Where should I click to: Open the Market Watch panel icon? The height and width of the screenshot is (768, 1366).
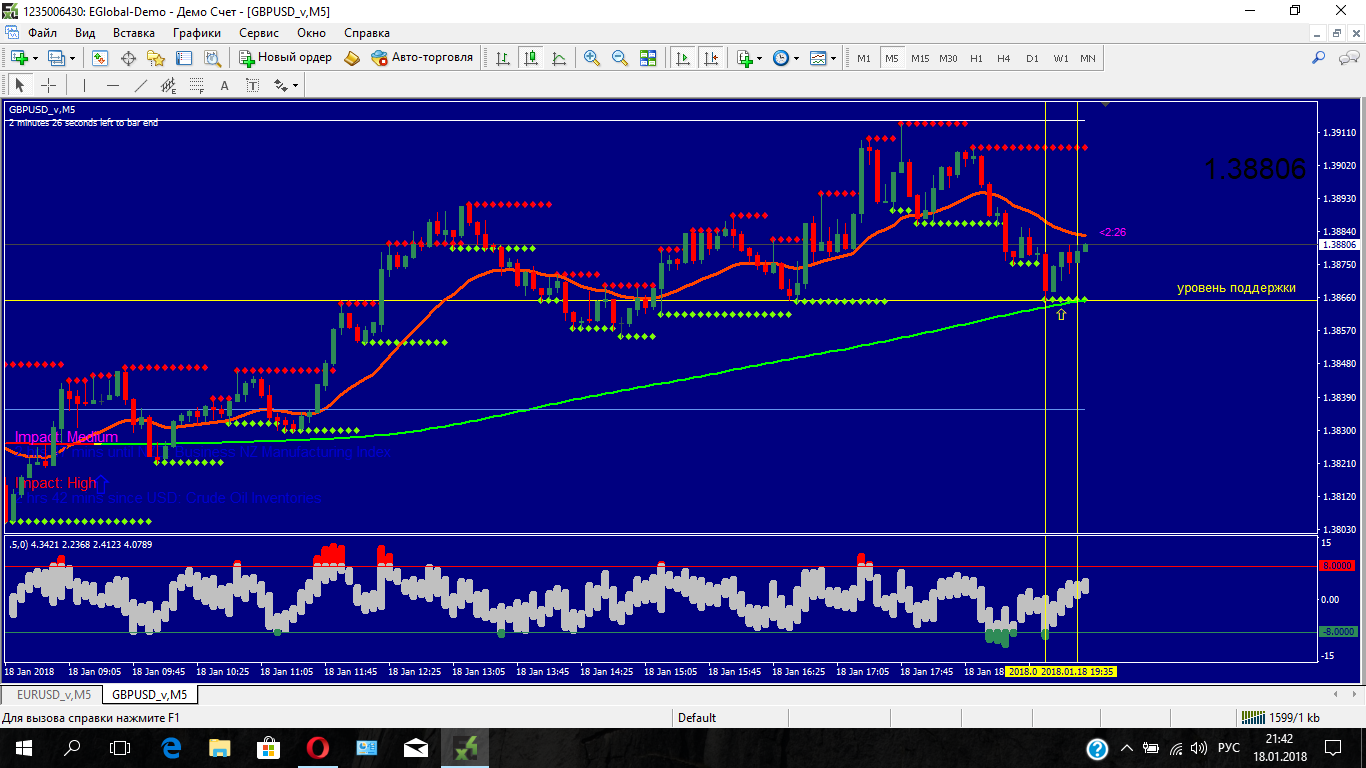pyautogui.click(x=100, y=58)
